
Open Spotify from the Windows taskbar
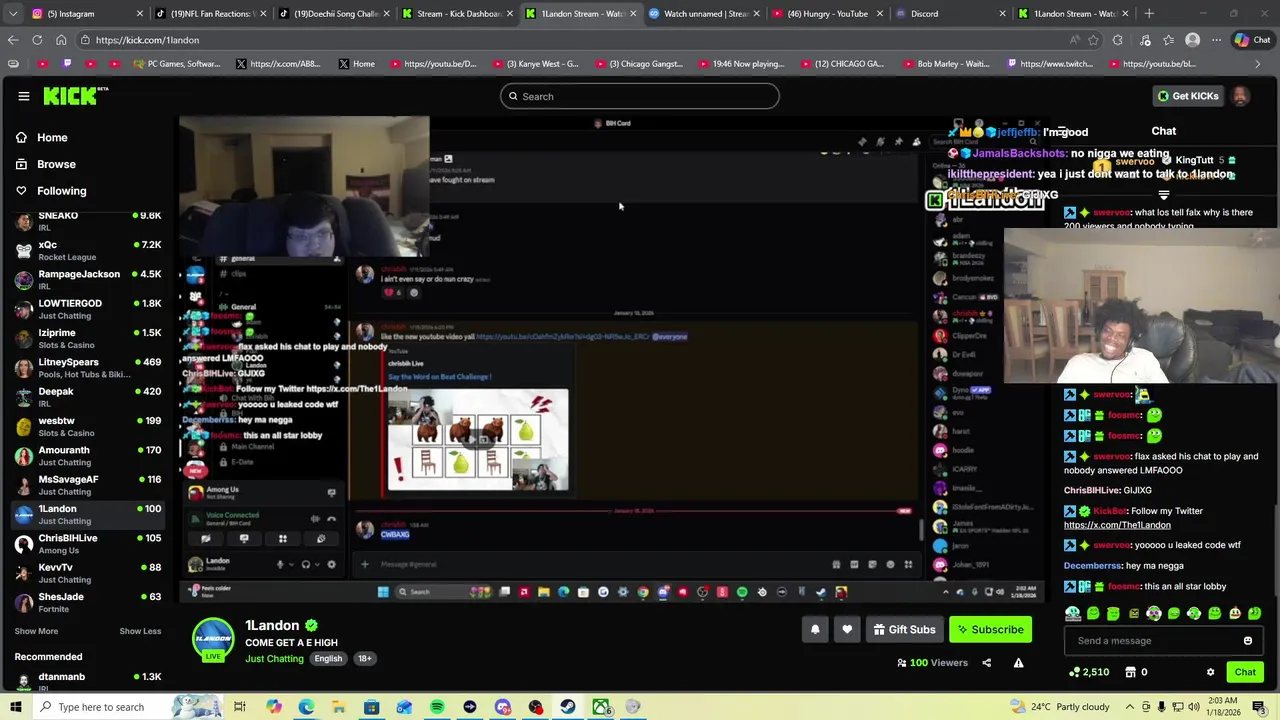[437, 707]
